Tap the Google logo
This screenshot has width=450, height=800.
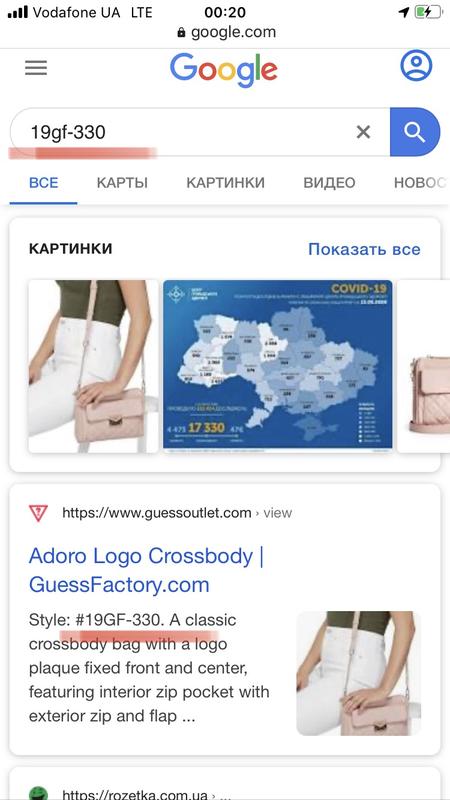pyautogui.click(x=223, y=70)
